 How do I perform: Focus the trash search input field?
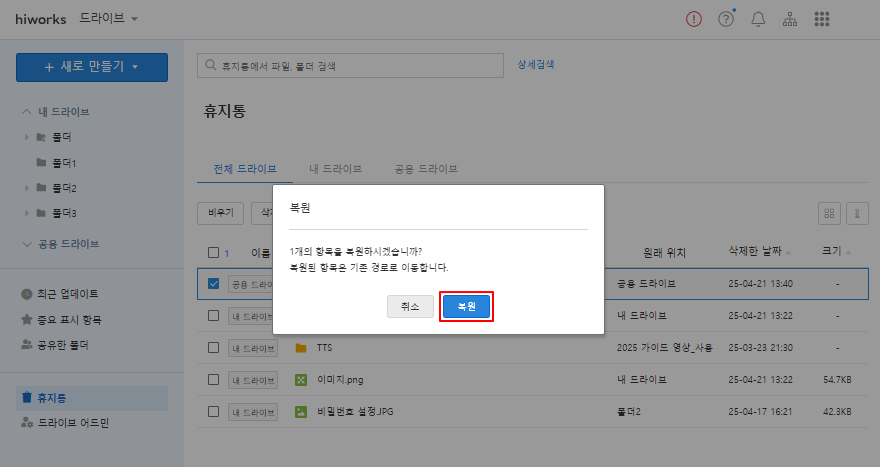click(x=350, y=66)
